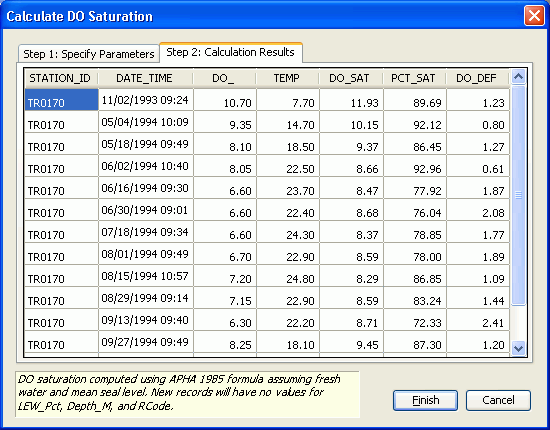Sort by the DATE_TIME column header
This screenshot has width=550, height=430.
pyautogui.click(x=145, y=78)
